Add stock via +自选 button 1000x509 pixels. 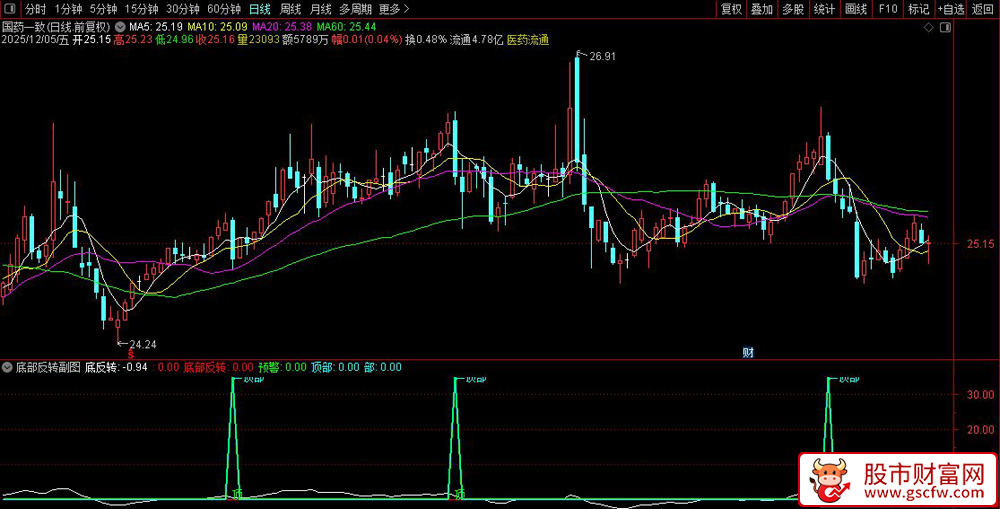point(951,9)
